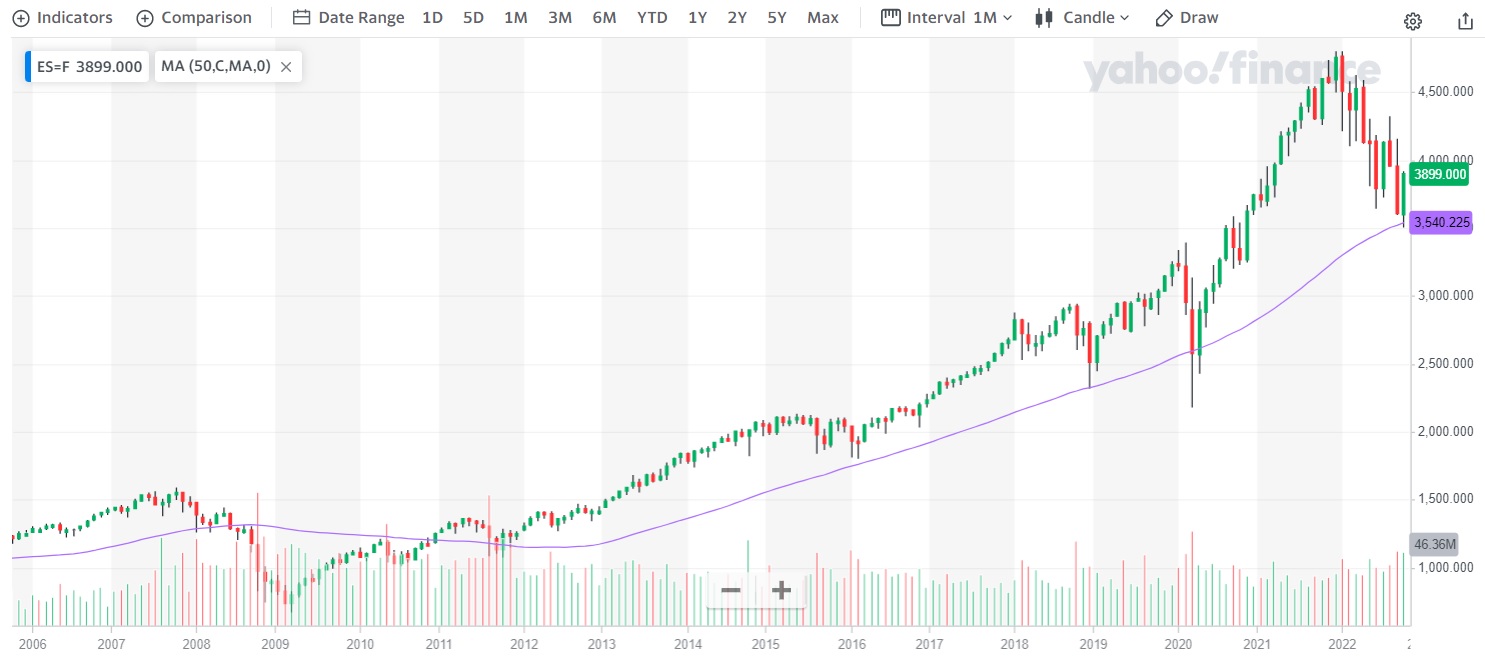Zoom in with the plus button
The image size is (1485, 657).
pyautogui.click(x=781, y=590)
